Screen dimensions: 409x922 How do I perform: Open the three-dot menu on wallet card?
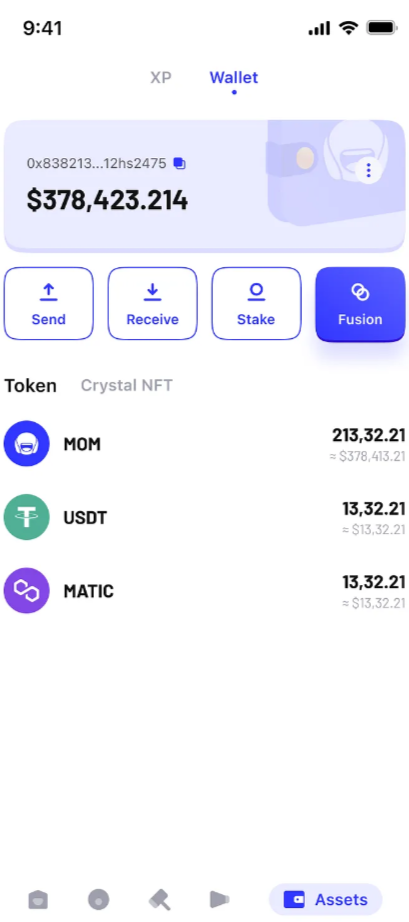(368, 171)
